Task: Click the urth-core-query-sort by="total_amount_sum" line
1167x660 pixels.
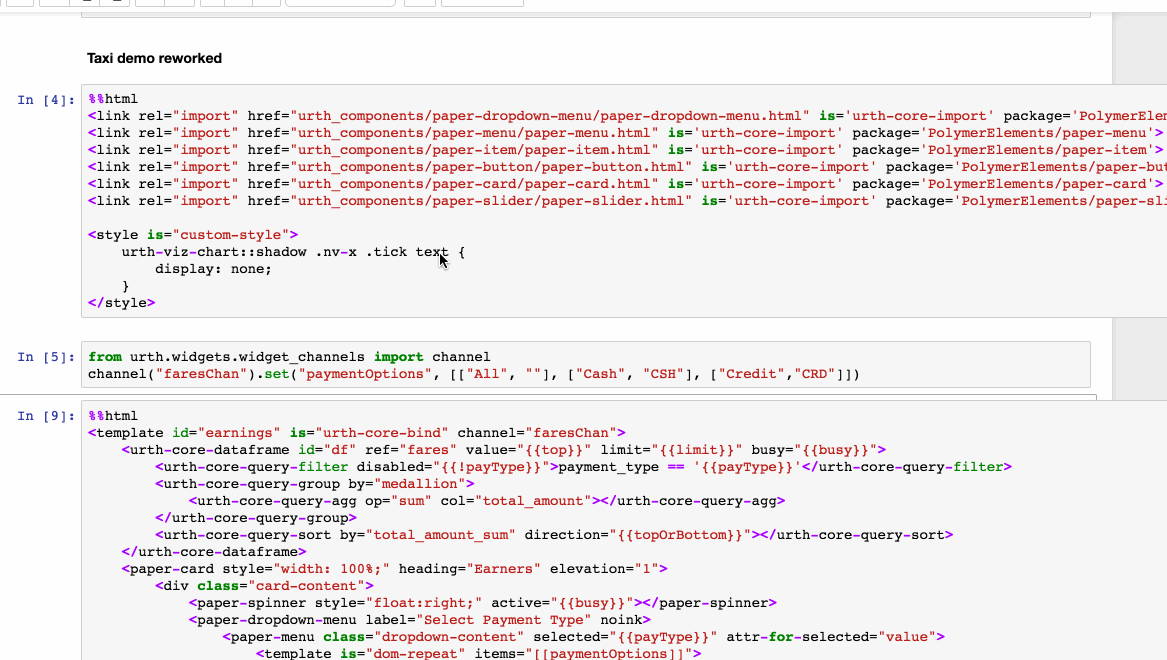Action: pos(554,535)
